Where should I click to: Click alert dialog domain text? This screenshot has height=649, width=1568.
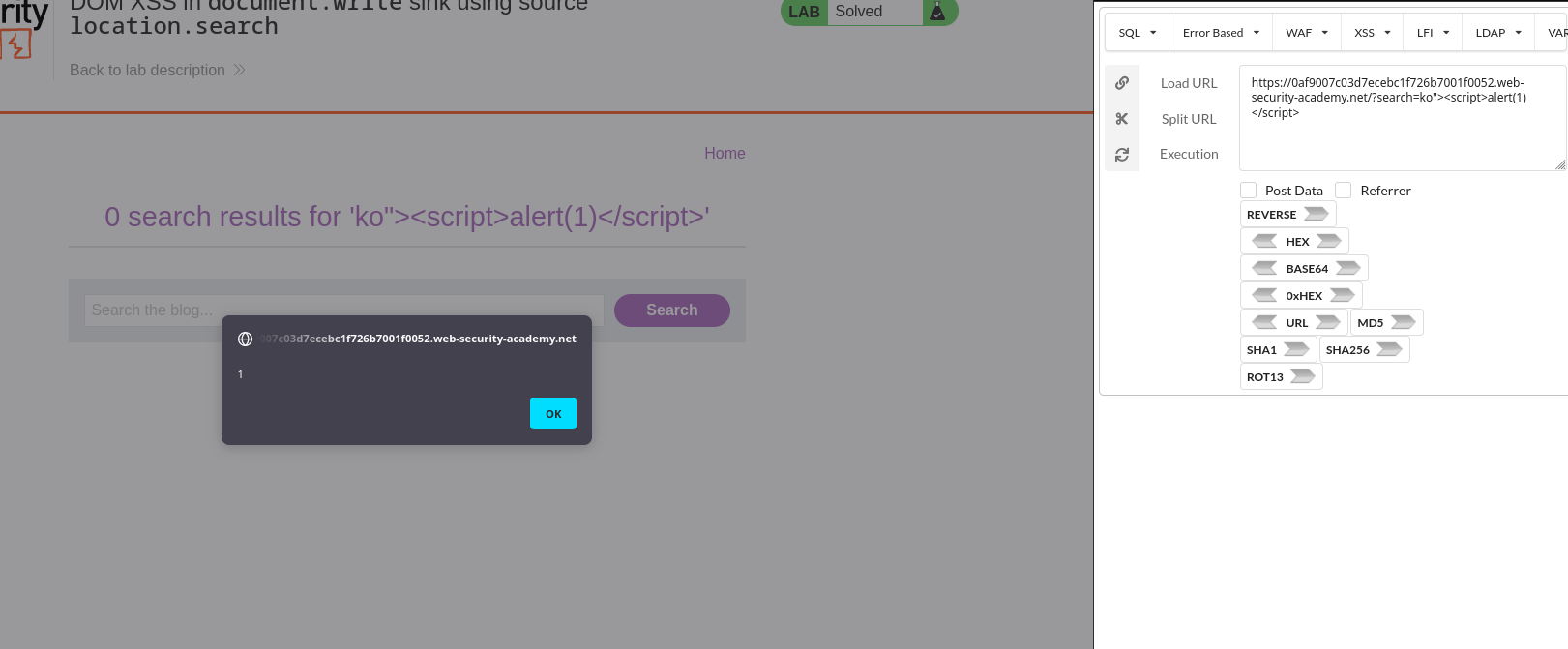coord(418,339)
